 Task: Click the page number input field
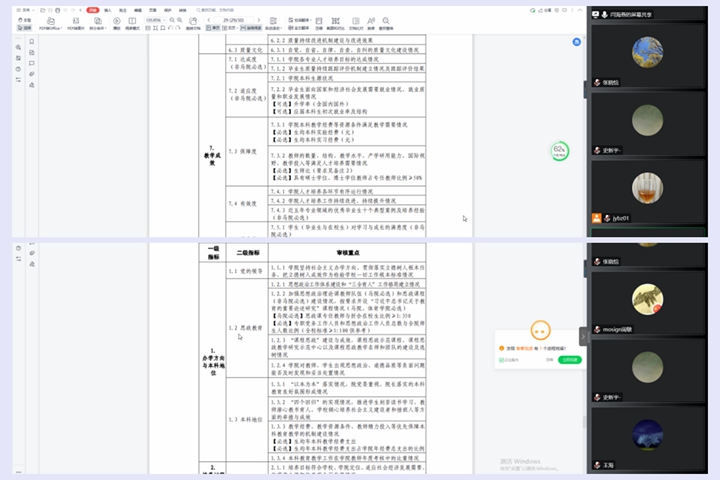(x=232, y=19)
